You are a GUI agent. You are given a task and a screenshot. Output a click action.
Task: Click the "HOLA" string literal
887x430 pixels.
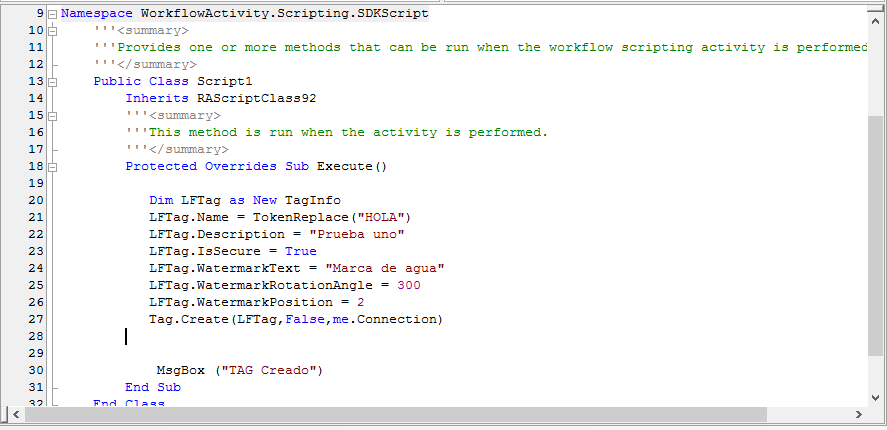381,217
